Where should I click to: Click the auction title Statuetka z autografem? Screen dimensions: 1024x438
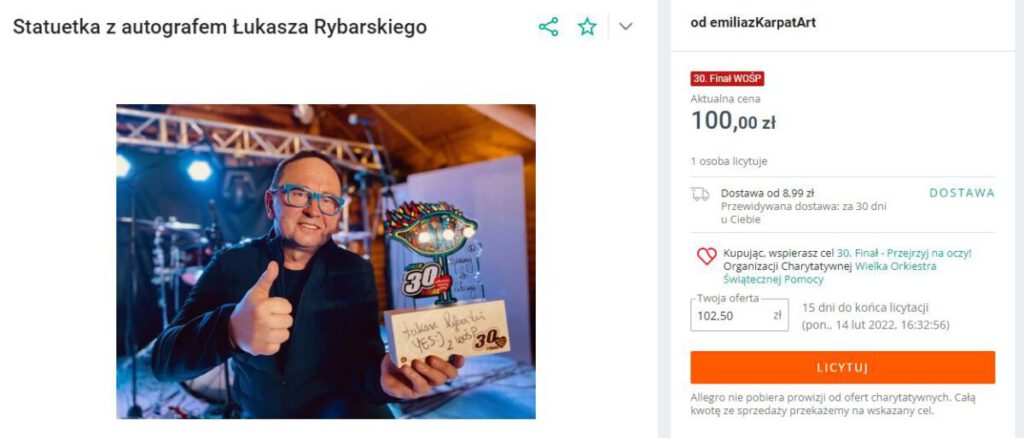[x=220, y=27]
